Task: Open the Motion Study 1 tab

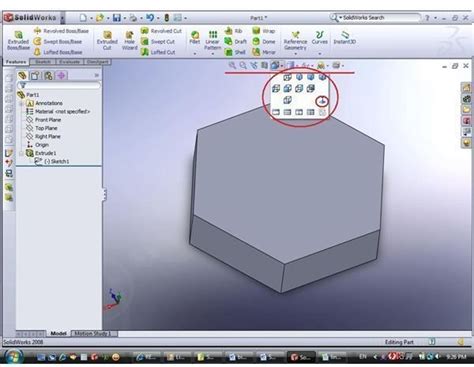Action: pos(94,333)
